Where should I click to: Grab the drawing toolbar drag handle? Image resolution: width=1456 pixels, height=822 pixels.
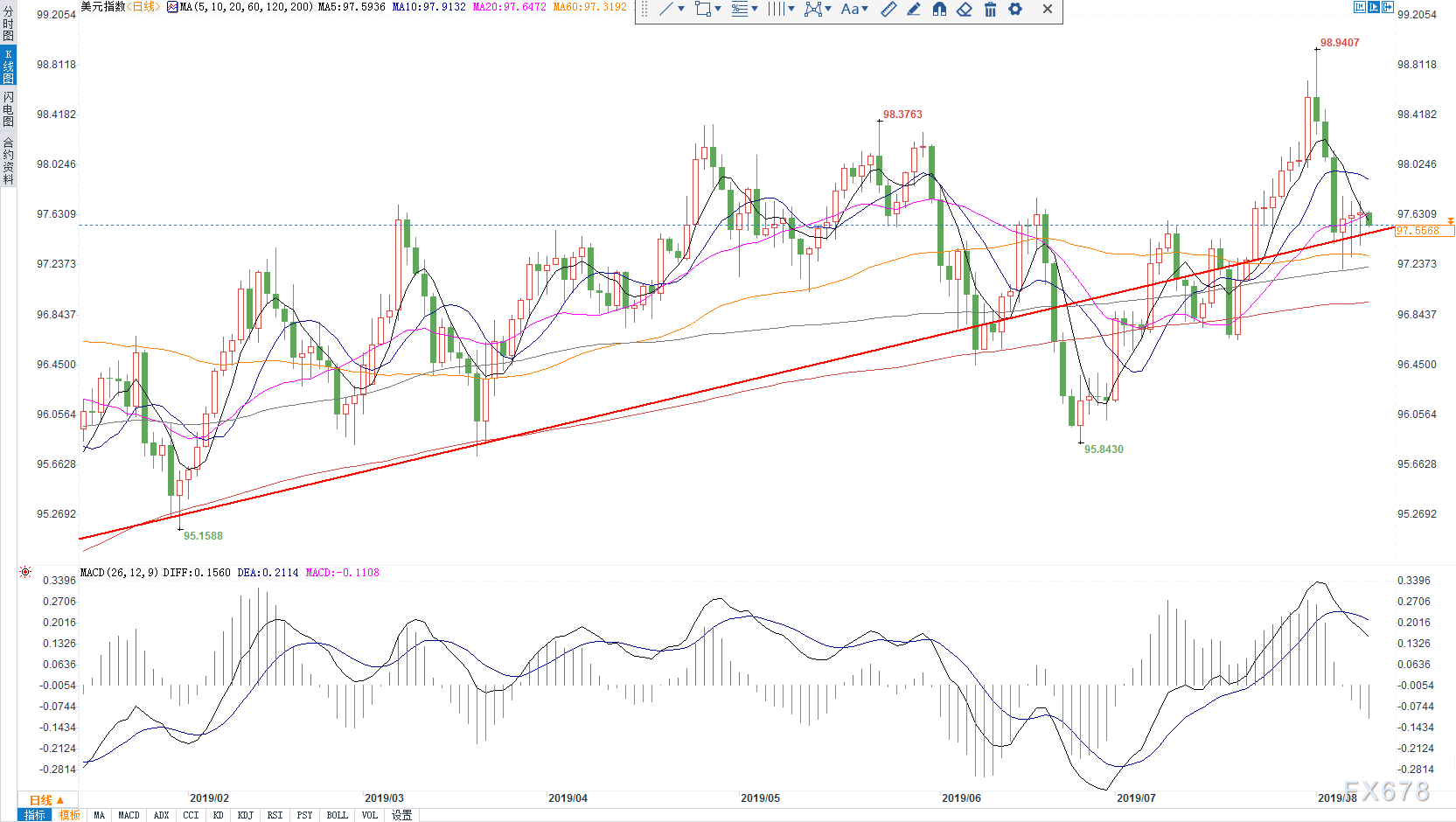[x=644, y=9]
